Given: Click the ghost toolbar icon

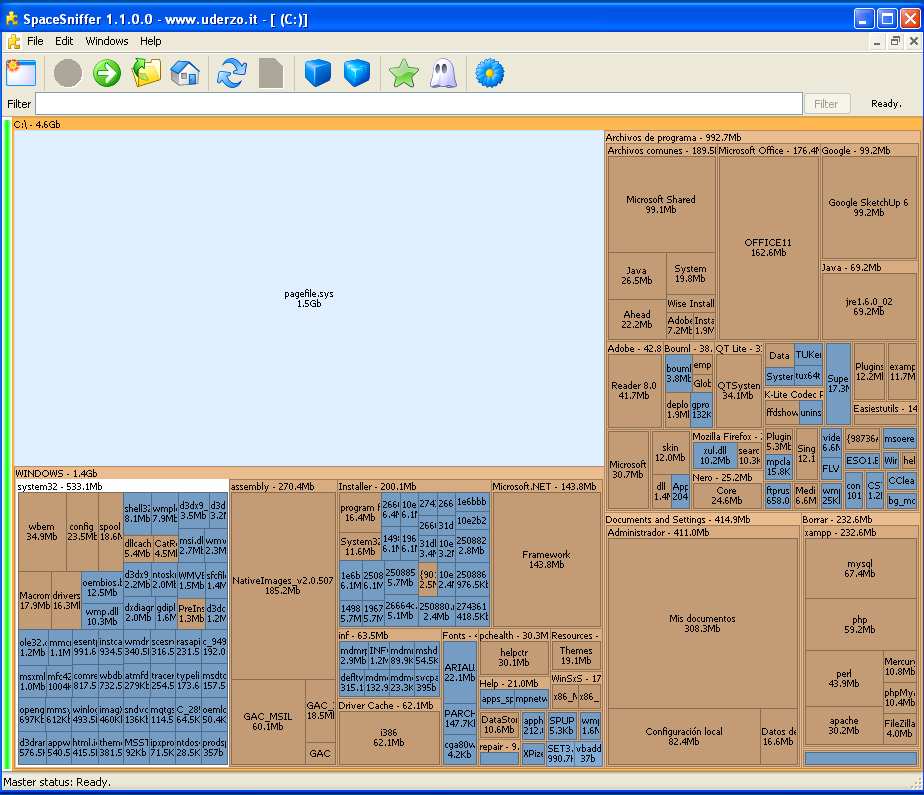Looking at the screenshot, I should point(443,73).
